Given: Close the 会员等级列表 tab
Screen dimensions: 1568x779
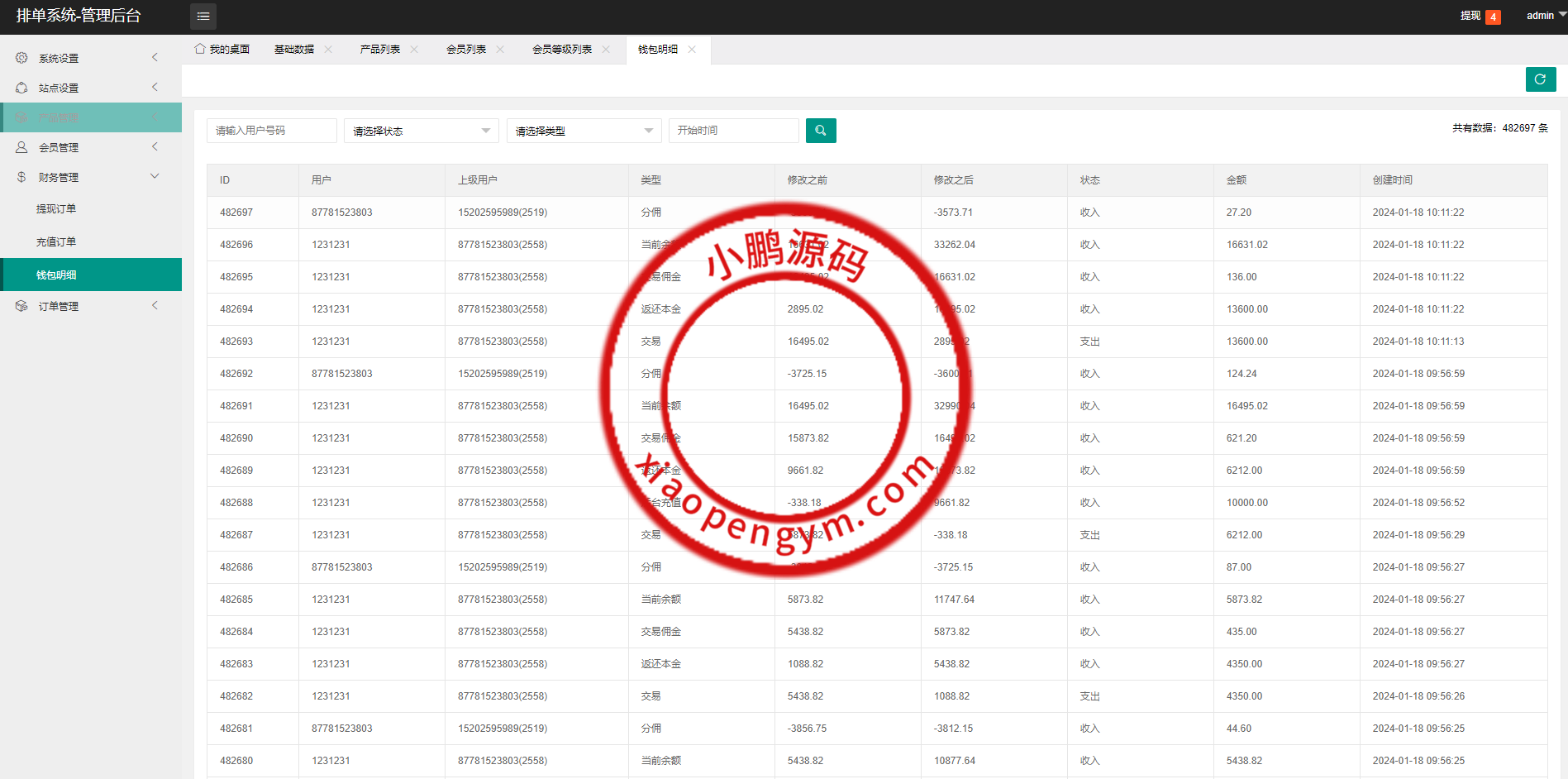Looking at the screenshot, I should point(606,50).
